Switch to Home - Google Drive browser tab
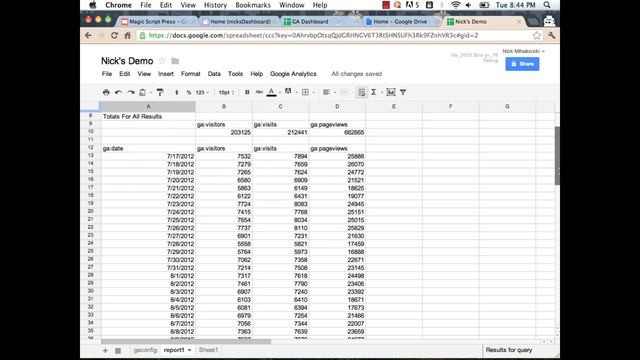Screen dimensions: 640x360 [399, 22]
